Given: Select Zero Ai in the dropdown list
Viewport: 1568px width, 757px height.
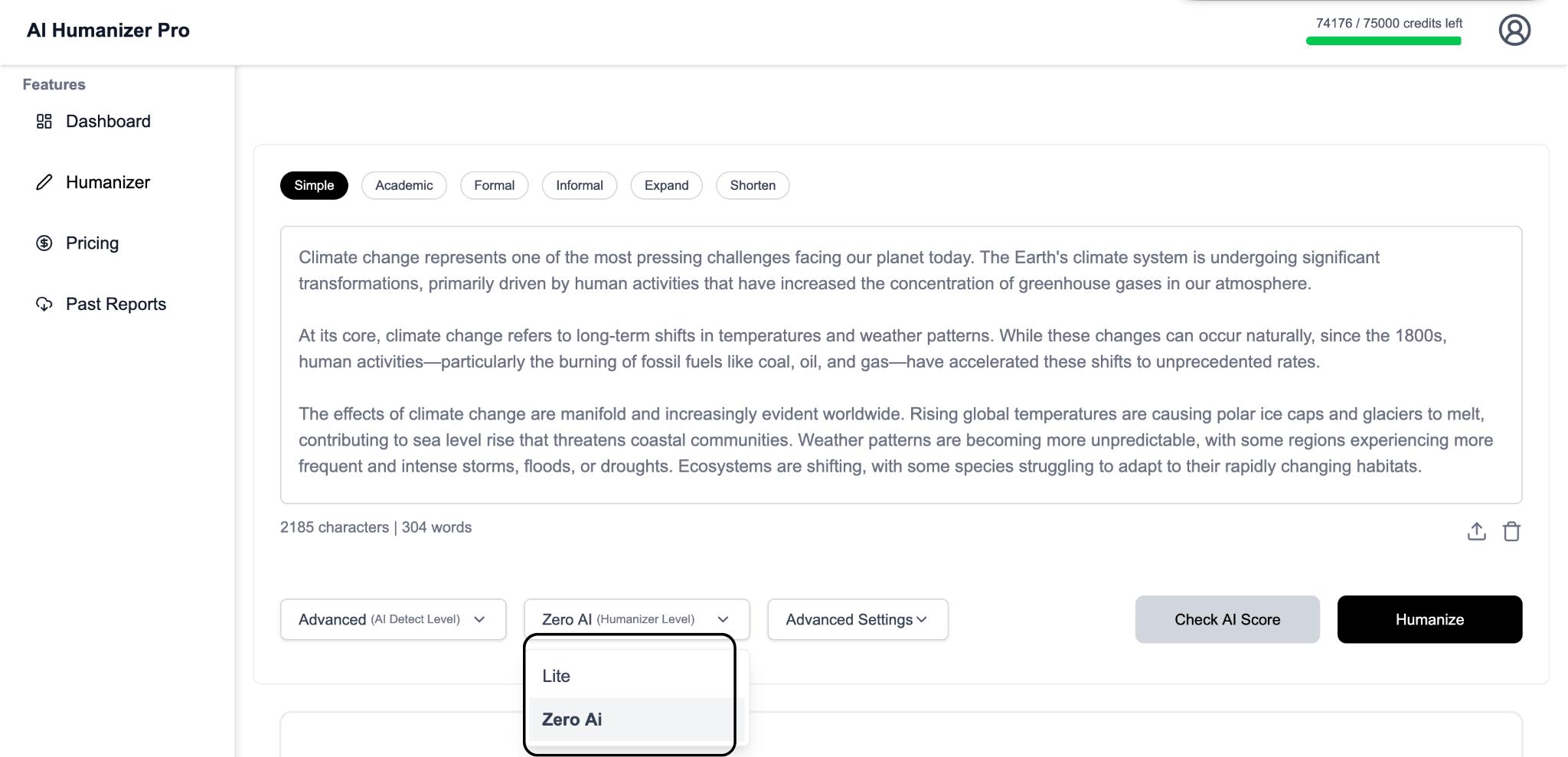Looking at the screenshot, I should point(572,719).
